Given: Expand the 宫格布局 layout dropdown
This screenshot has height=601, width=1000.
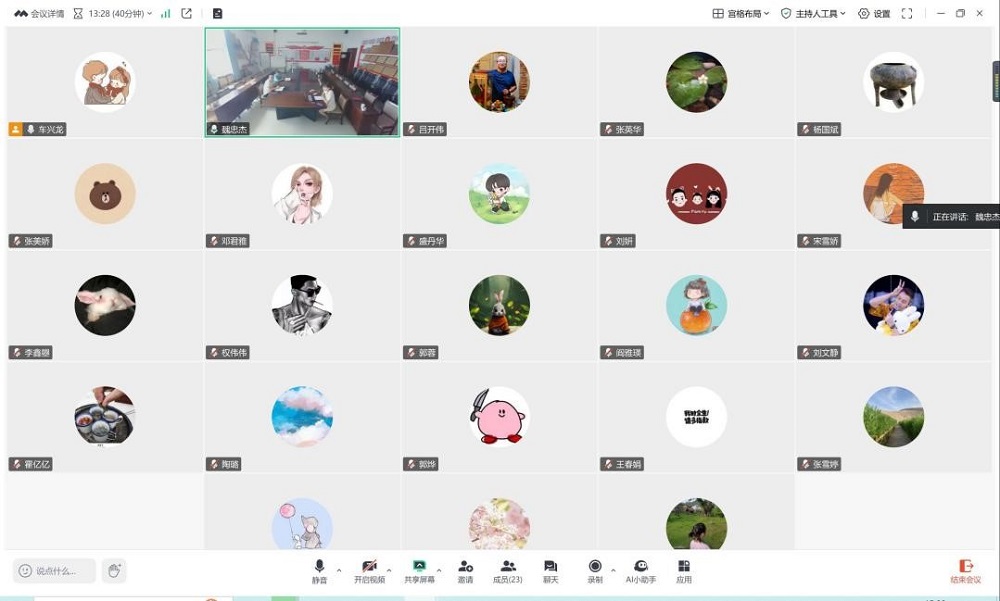Looking at the screenshot, I should pyautogui.click(x=741, y=14).
